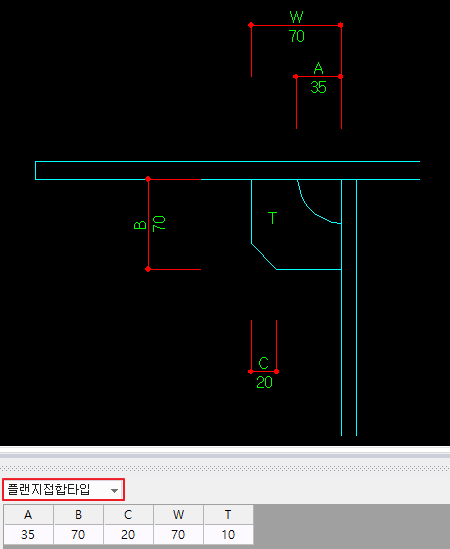Open the 플랜지접합타입 combo box

tap(63, 489)
